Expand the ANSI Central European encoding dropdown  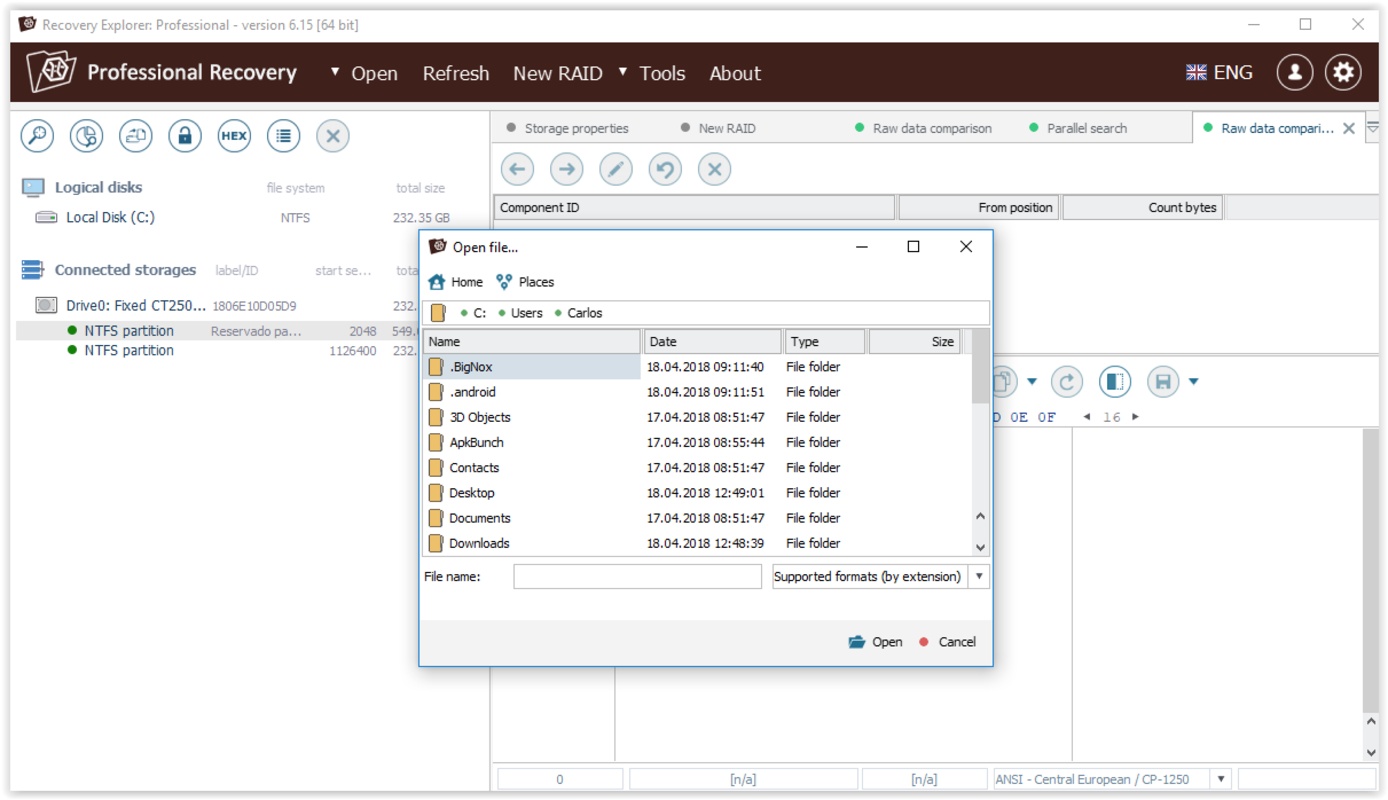tap(1220, 779)
